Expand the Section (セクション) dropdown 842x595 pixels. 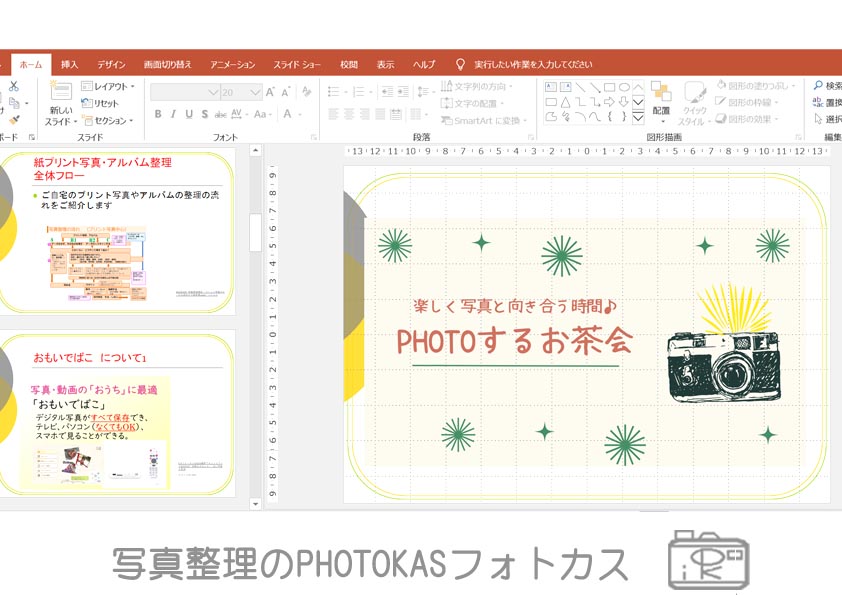coord(108,121)
